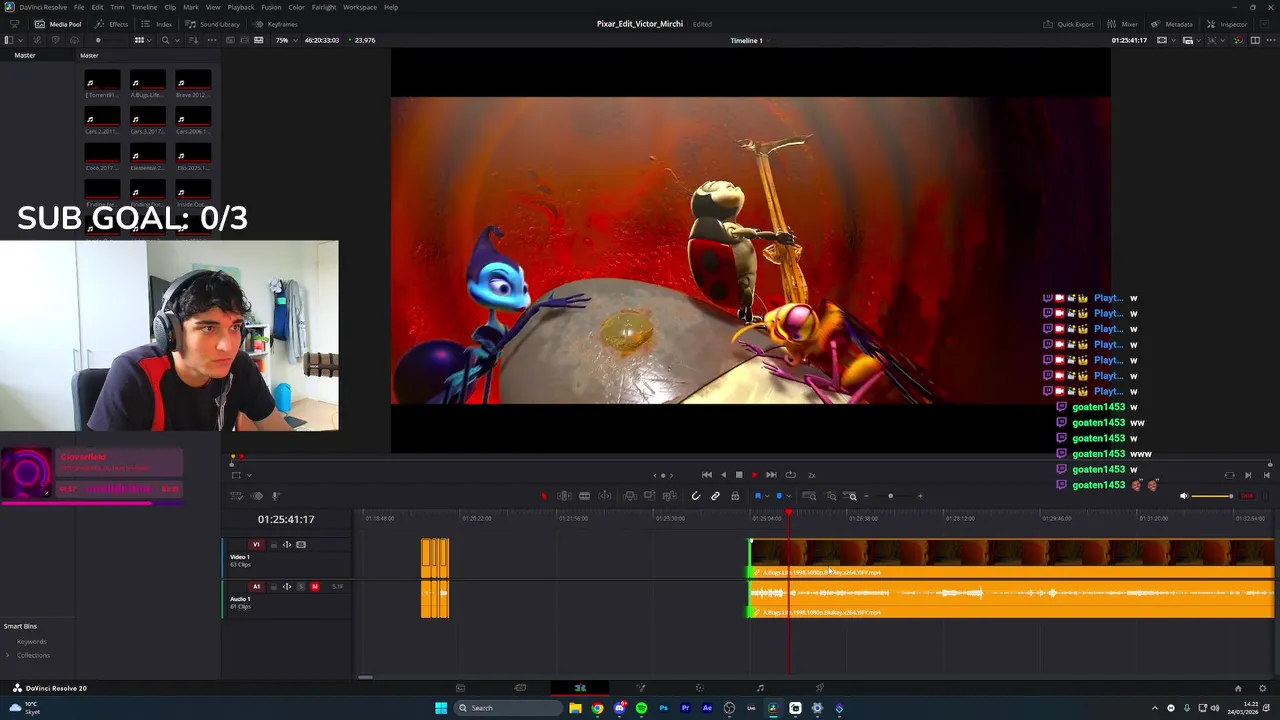Go to the last frame
The image size is (1280, 720).
(771, 475)
